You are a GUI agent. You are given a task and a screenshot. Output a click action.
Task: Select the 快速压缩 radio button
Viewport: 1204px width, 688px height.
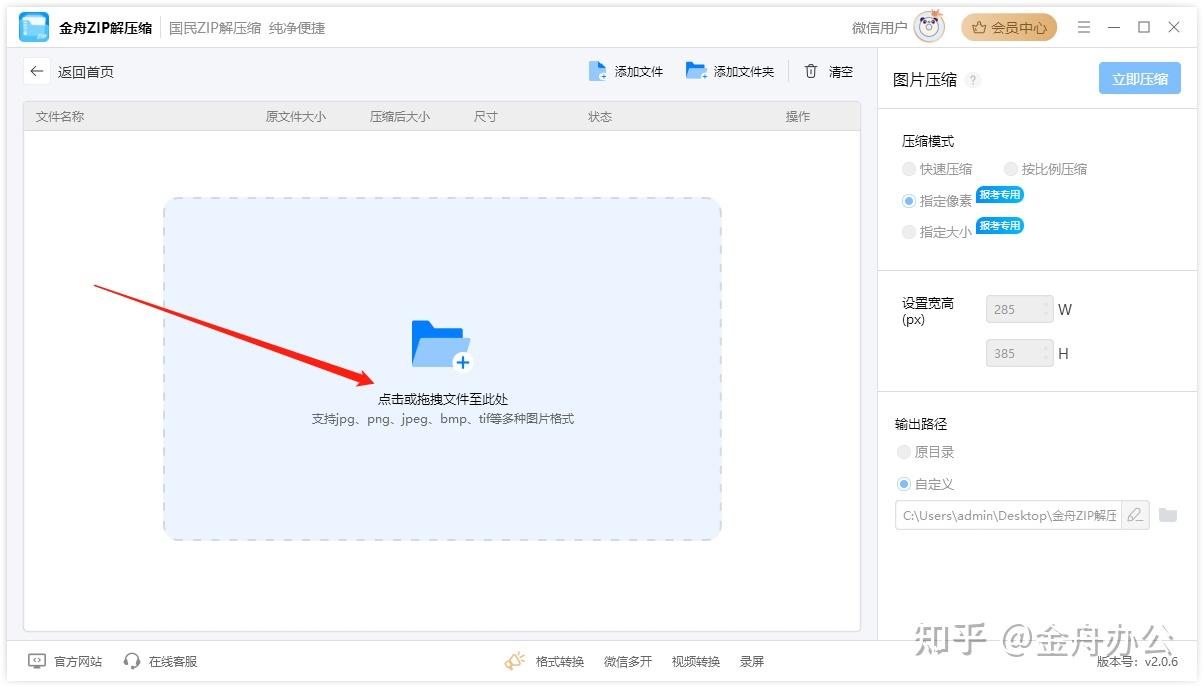(x=909, y=169)
